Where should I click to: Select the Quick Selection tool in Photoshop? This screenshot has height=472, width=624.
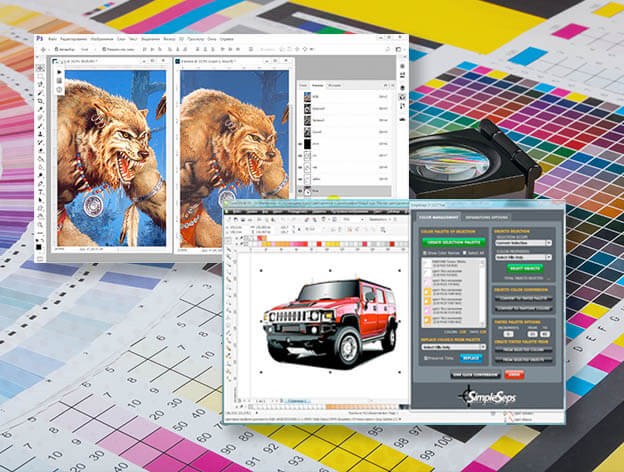pos(40,93)
